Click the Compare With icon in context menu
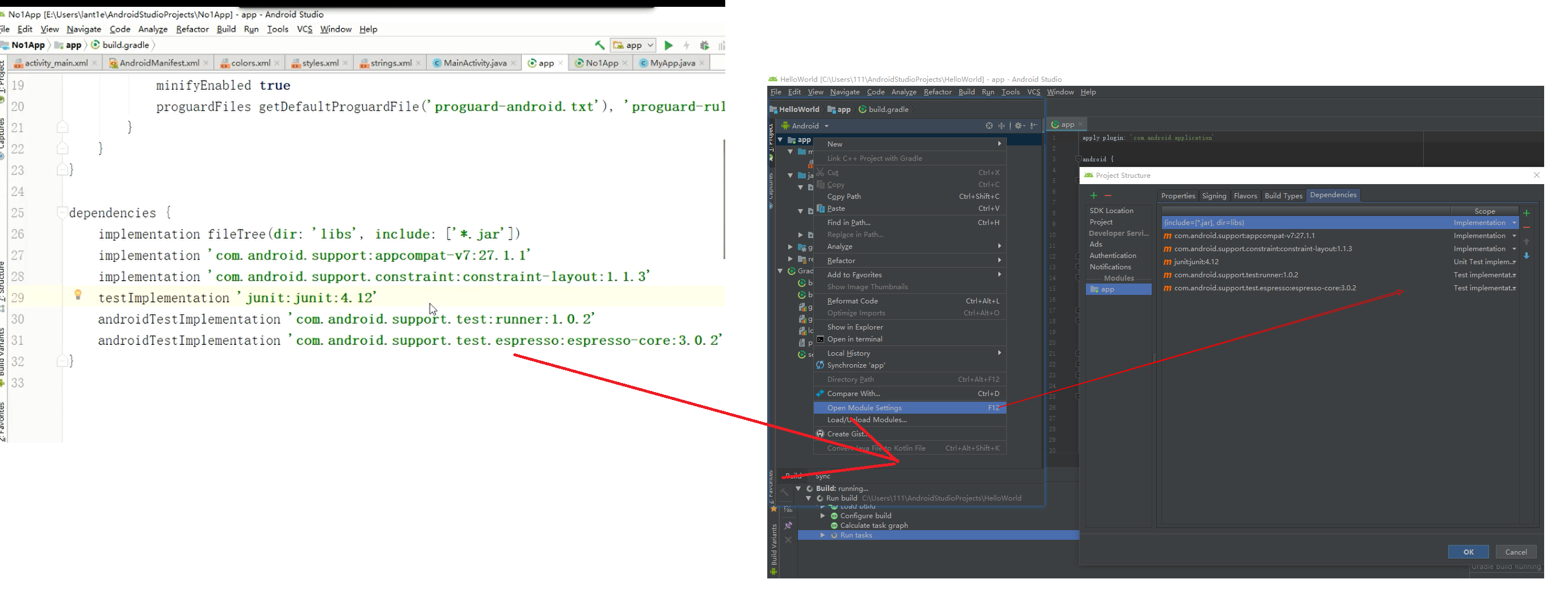 (x=821, y=393)
